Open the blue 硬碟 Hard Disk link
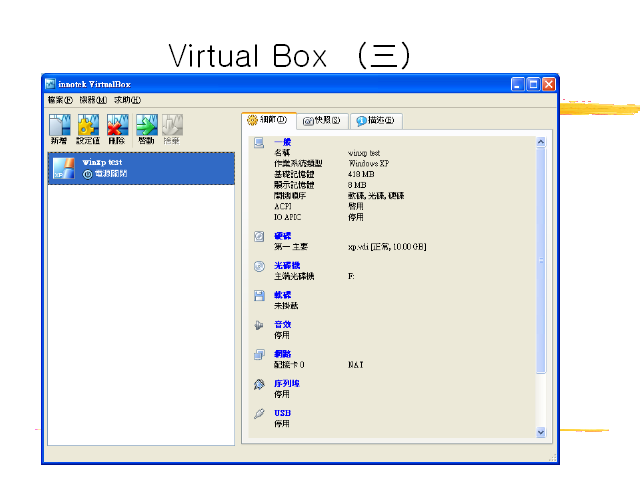 tap(282, 236)
